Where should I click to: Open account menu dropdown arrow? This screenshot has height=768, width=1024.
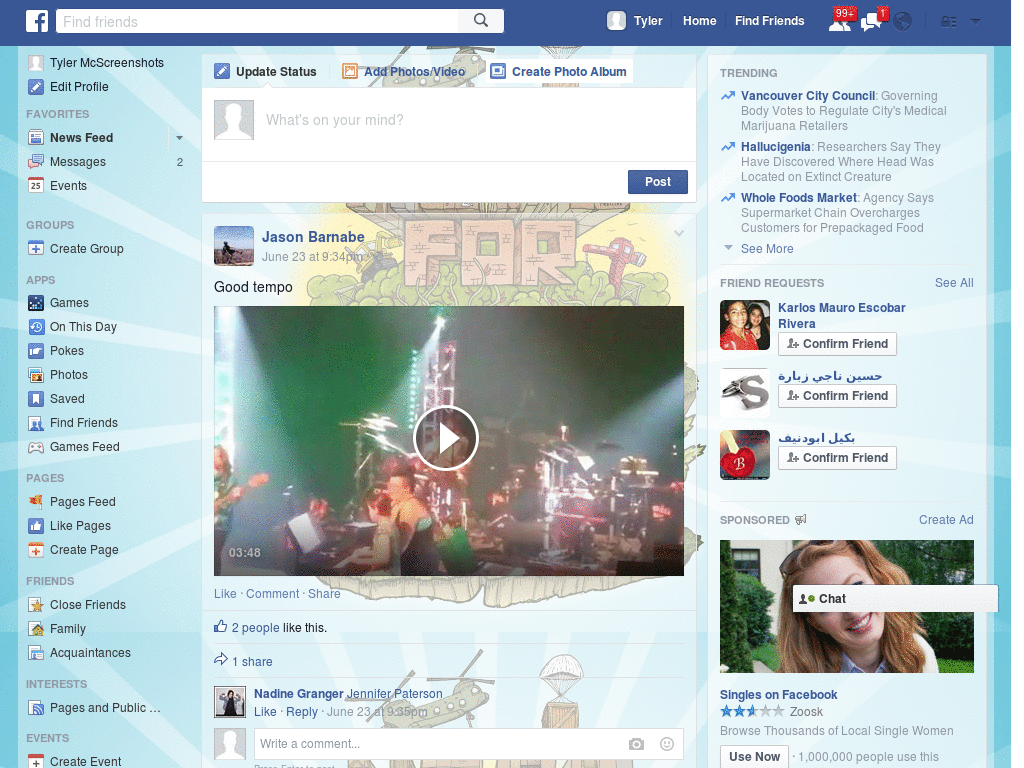tap(975, 21)
